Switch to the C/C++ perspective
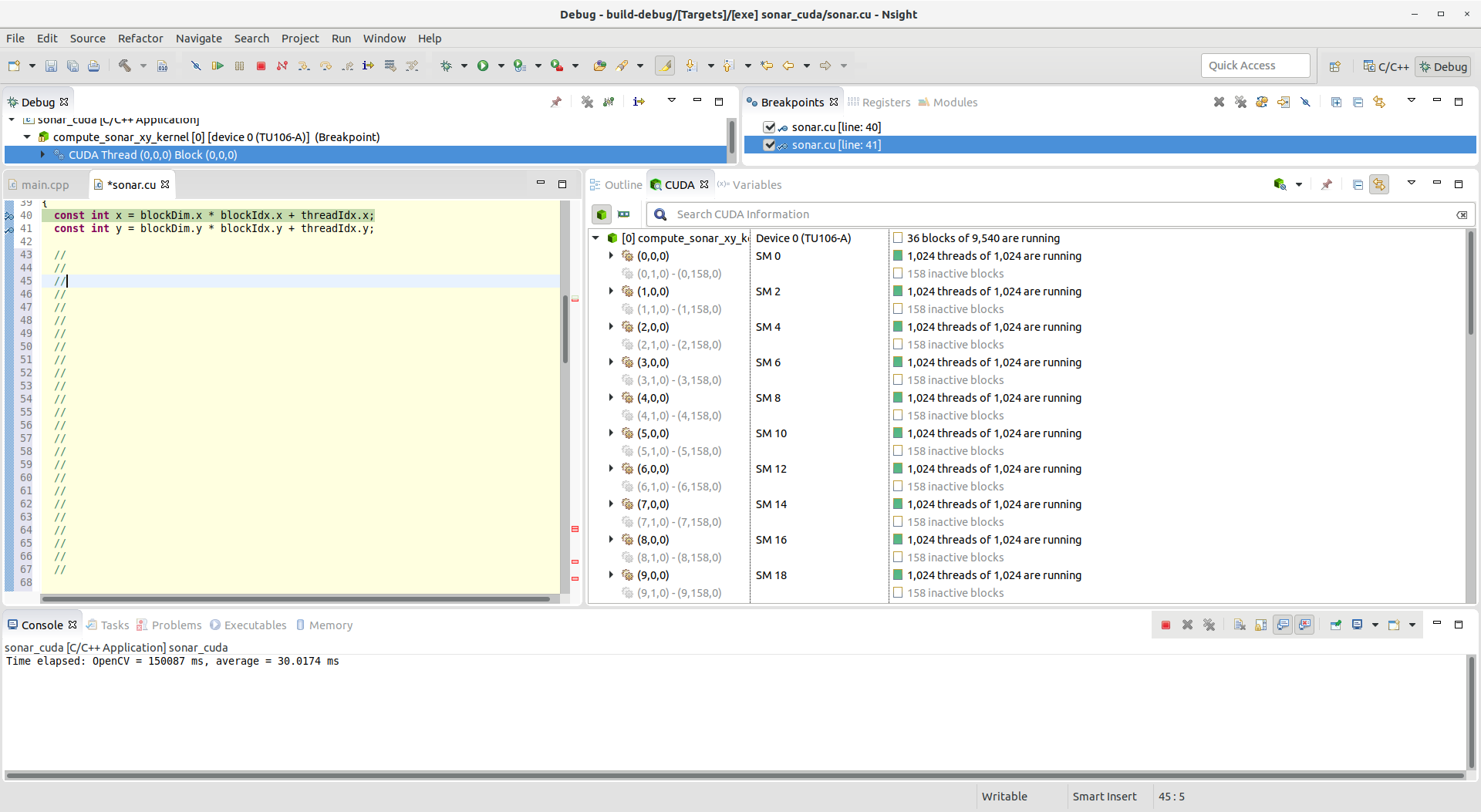 pos(1385,66)
